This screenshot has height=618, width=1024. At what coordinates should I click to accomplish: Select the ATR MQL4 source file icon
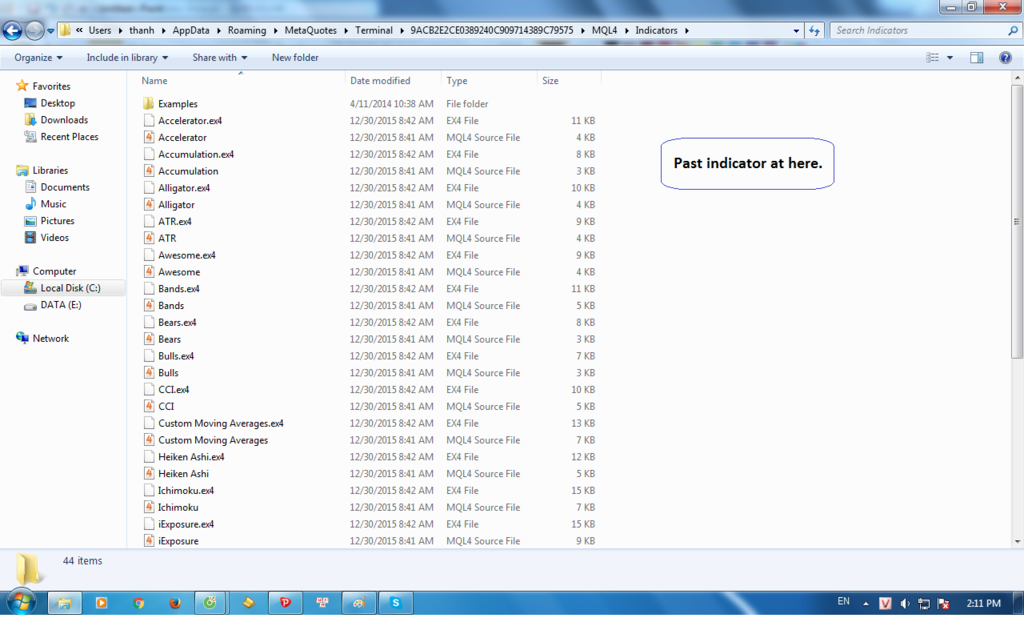point(149,238)
